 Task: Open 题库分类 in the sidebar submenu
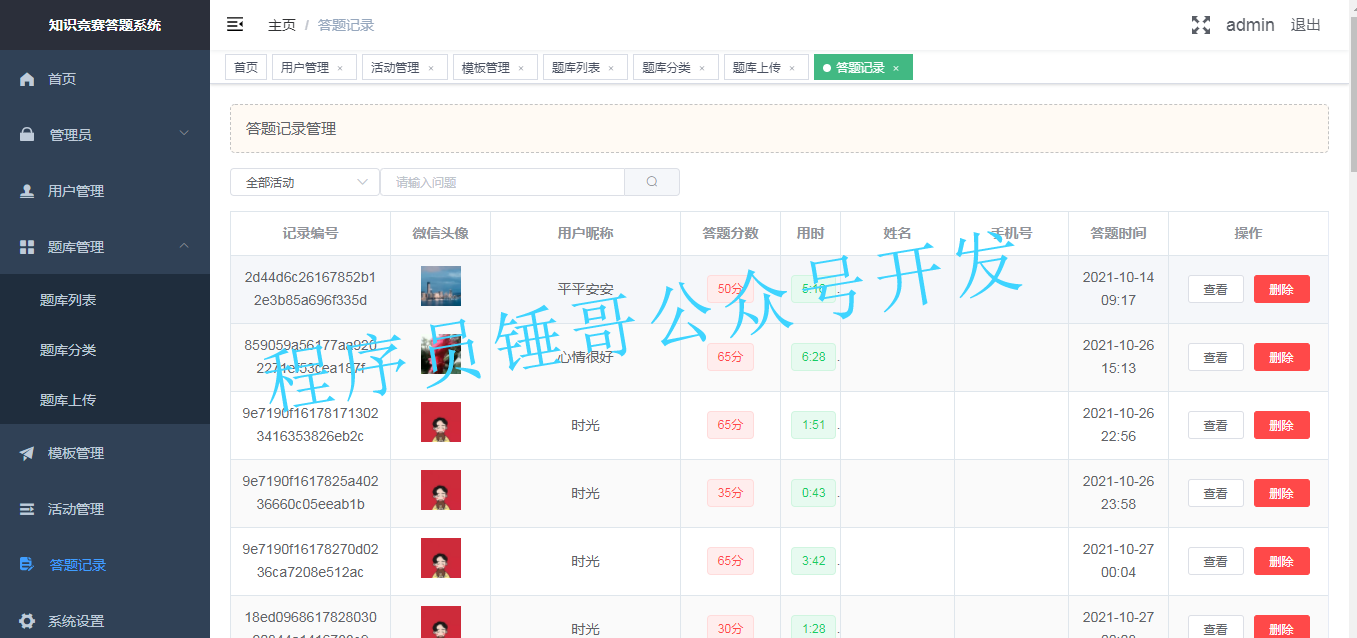click(x=105, y=349)
